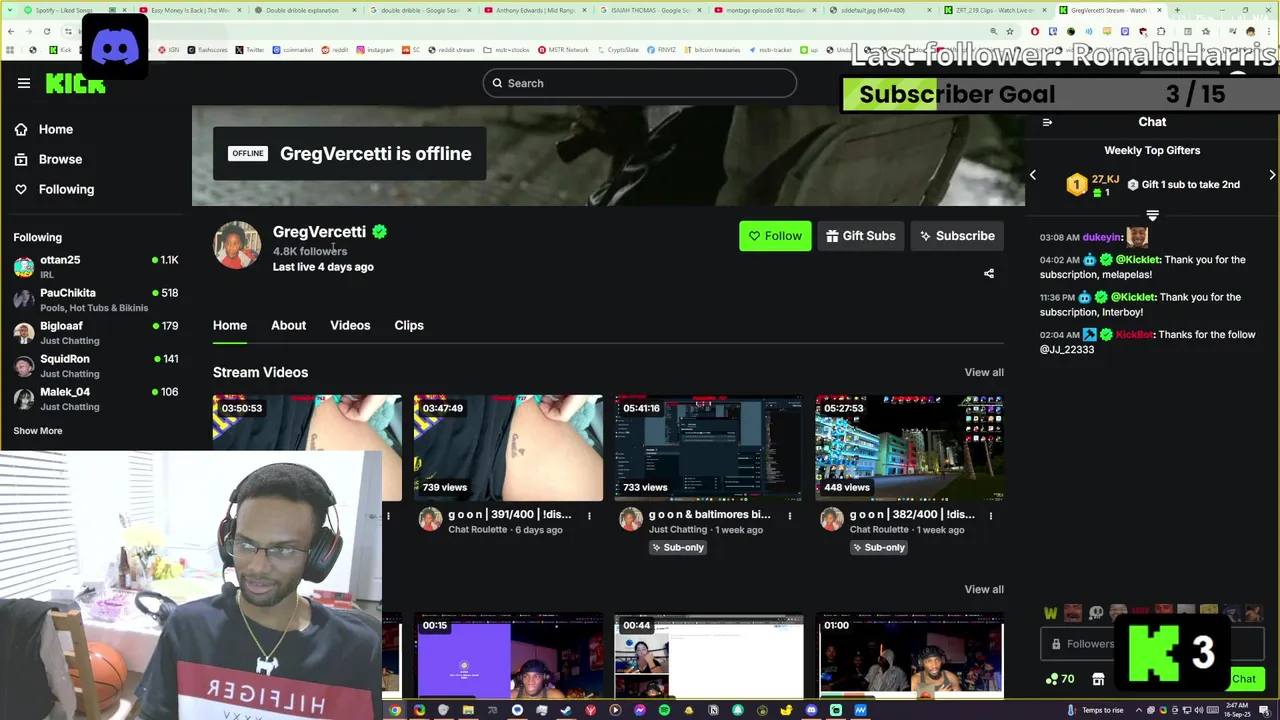Collapse the chat panel
The image size is (1280, 720).
(1047, 122)
